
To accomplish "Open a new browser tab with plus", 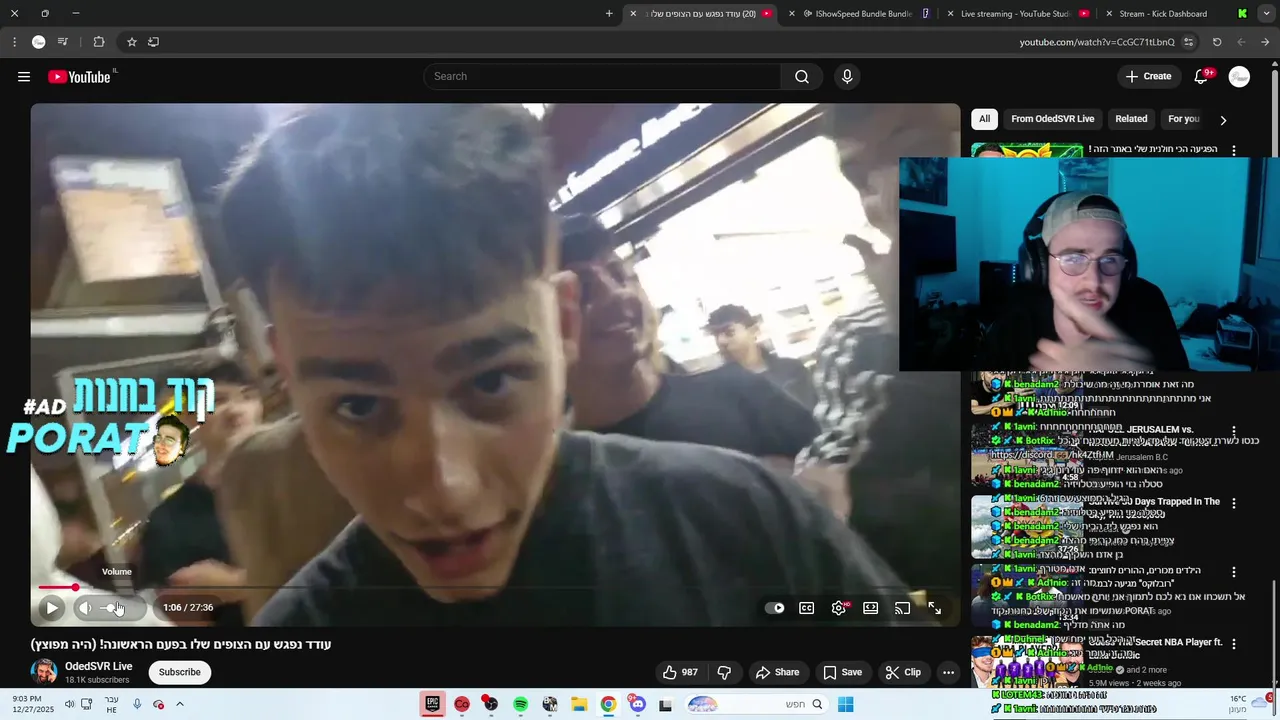I will [x=609, y=14].
